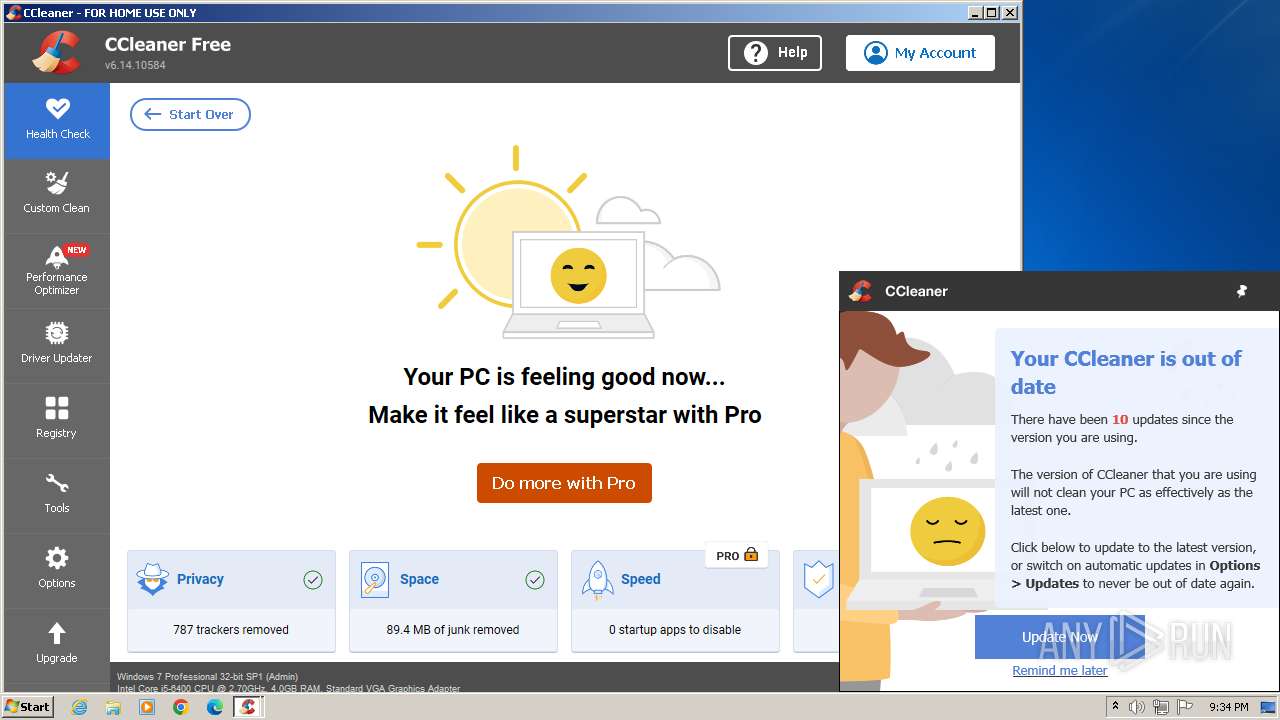This screenshot has width=1280, height=720.
Task: Click the Space green checkmark
Action: pos(535,580)
